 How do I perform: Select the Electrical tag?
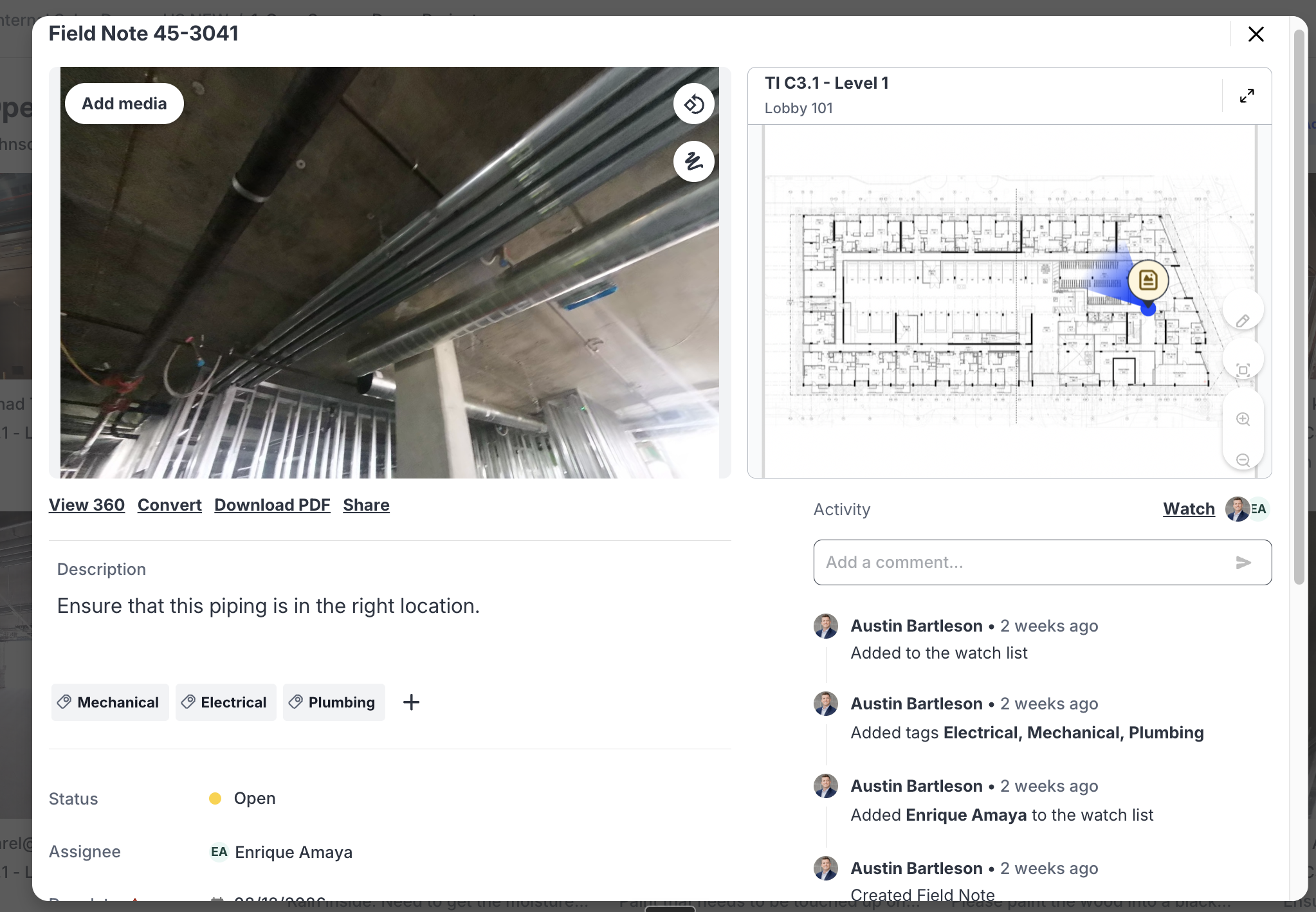pos(226,702)
